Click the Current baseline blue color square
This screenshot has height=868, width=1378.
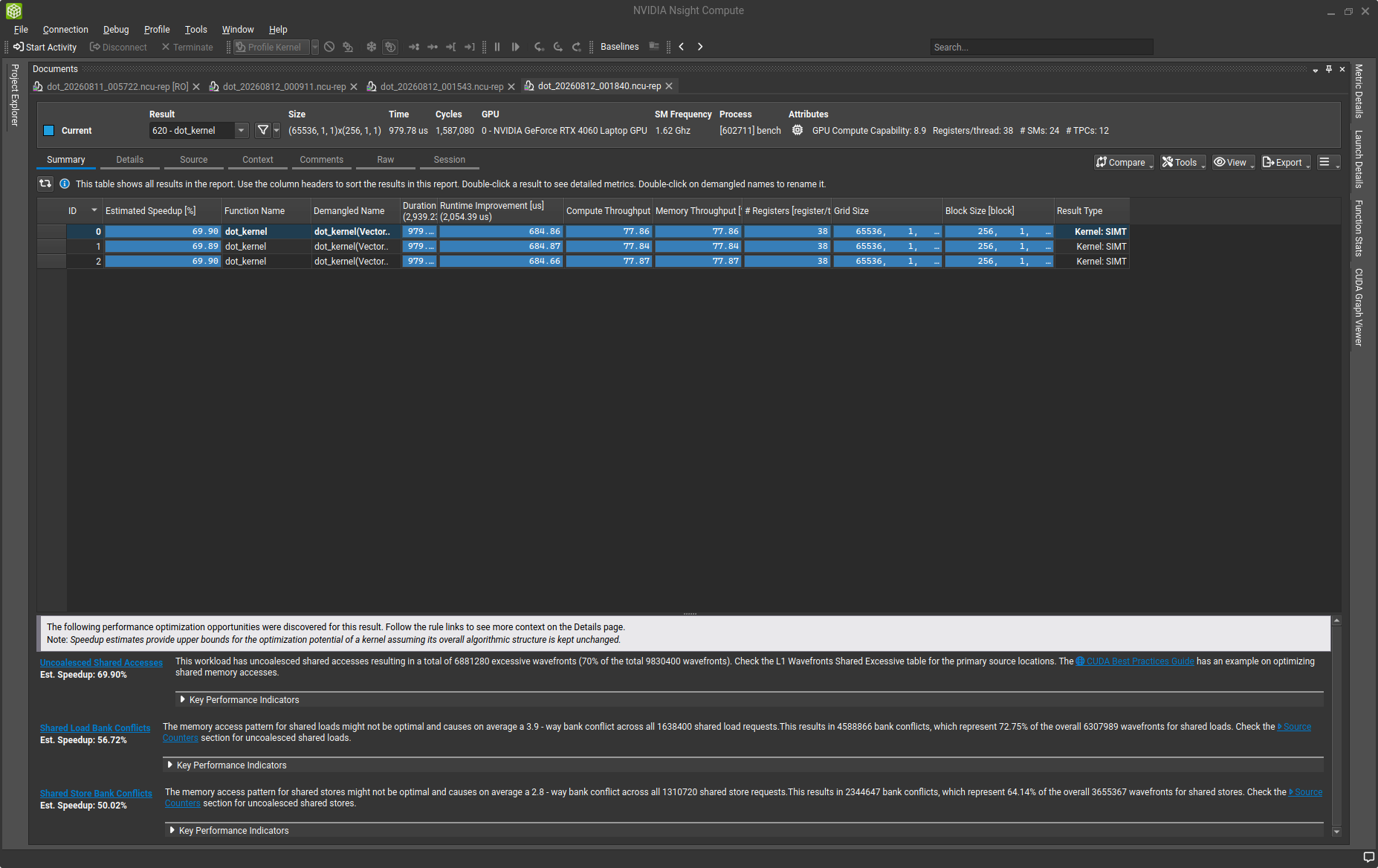point(49,131)
